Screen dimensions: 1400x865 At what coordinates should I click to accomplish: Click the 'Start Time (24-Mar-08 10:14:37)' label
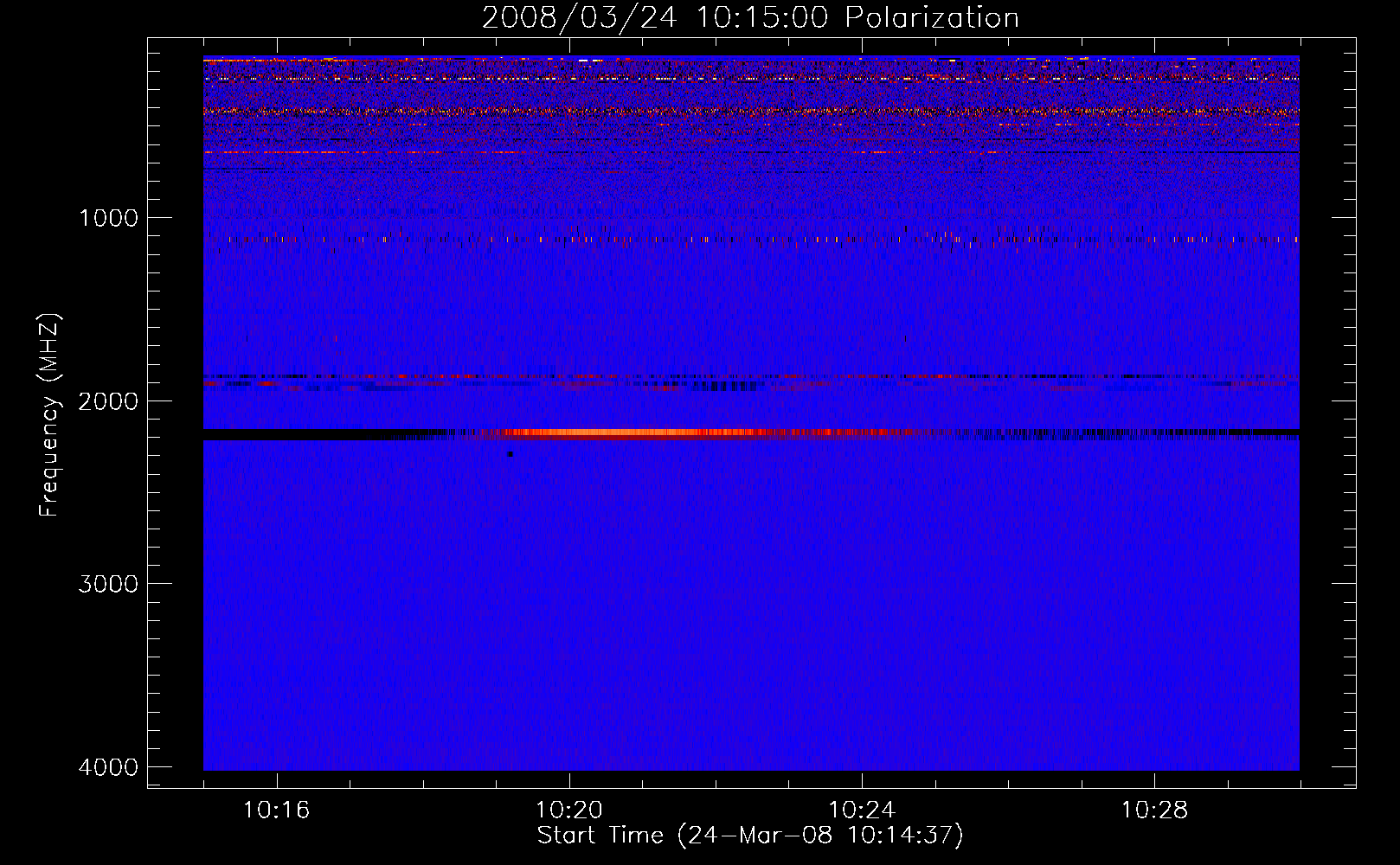(x=750, y=836)
